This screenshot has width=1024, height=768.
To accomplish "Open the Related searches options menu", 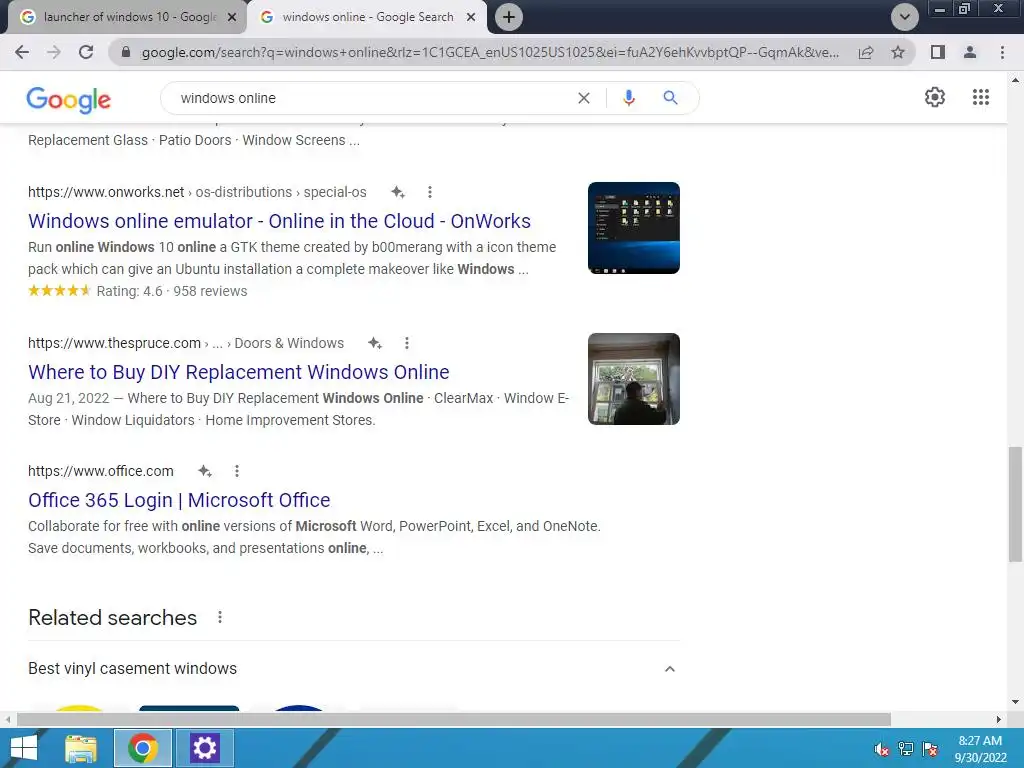I will click(x=220, y=617).
